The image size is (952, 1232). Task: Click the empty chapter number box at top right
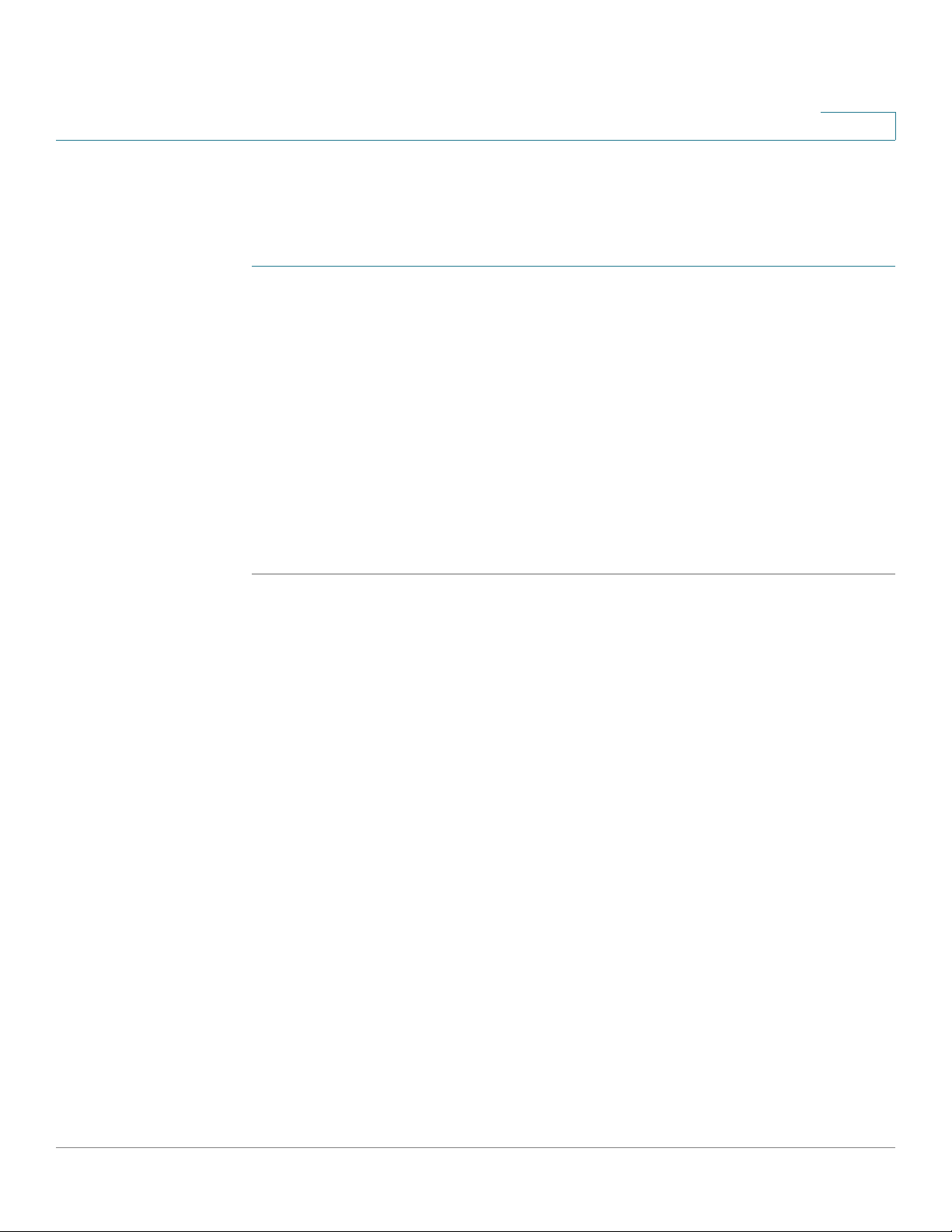pyautogui.click(x=858, y=126)
